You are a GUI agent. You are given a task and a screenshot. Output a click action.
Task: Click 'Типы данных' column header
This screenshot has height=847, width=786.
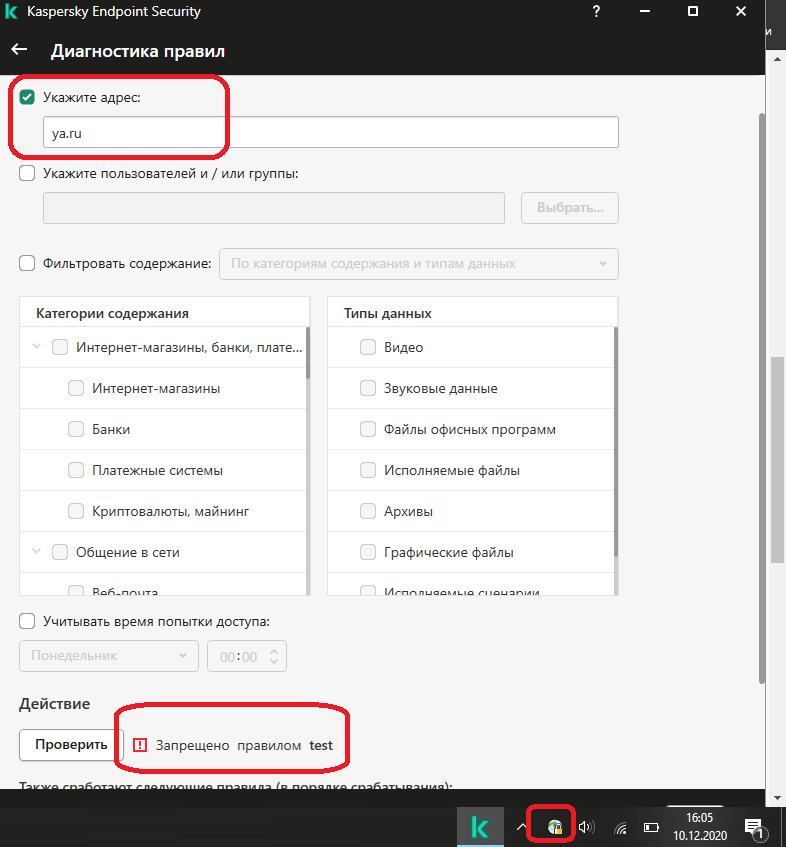point(388,313)
